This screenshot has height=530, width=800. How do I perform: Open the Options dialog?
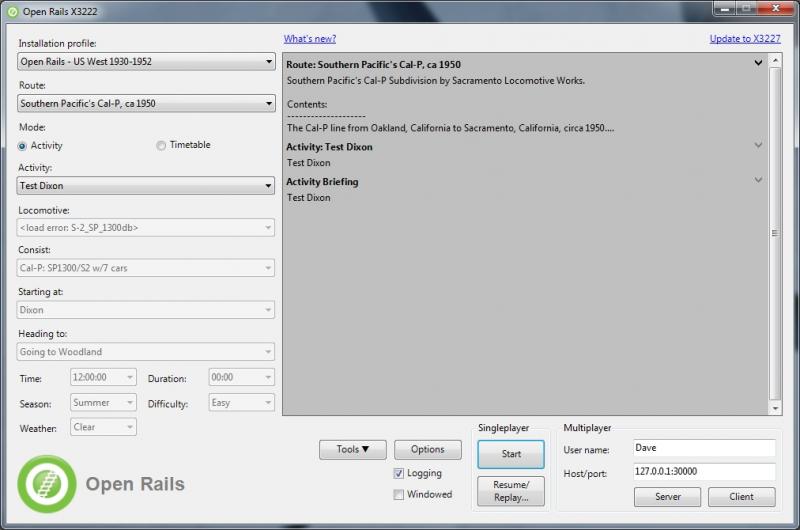coord(428,449)
